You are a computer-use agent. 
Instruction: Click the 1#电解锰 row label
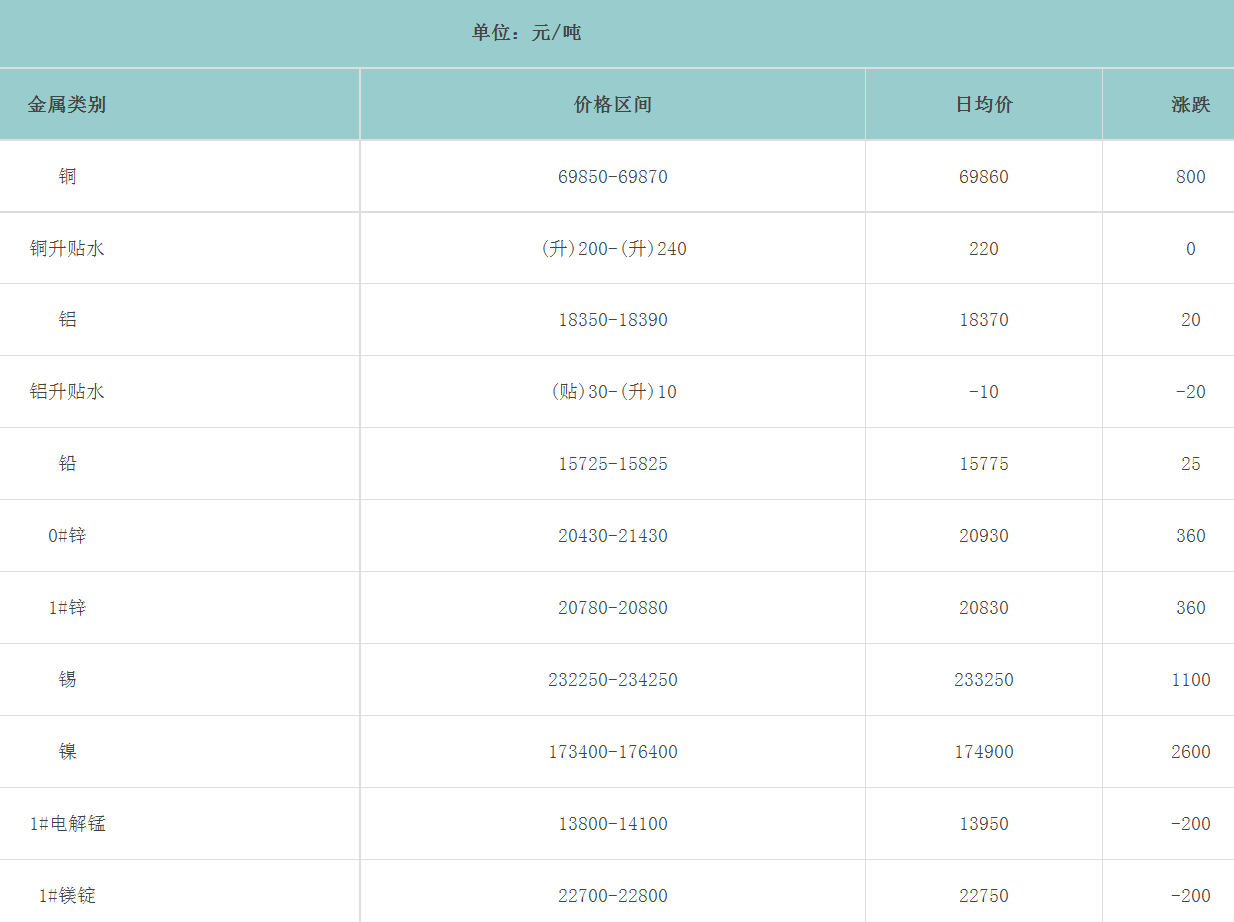67,824
